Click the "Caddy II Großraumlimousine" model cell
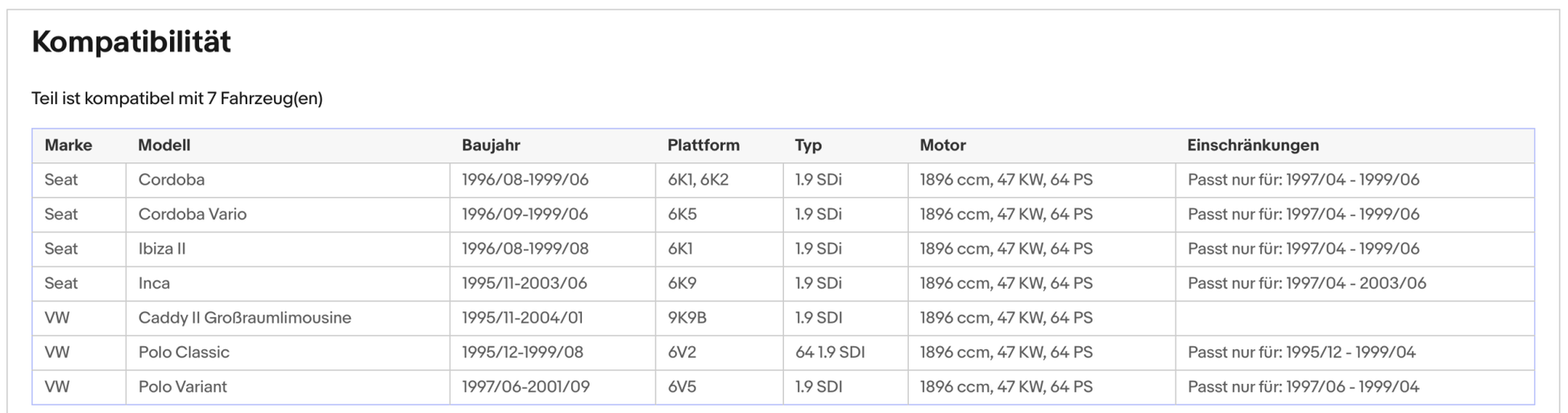Viewport: 1568px width, 413px height. (245, 318)
